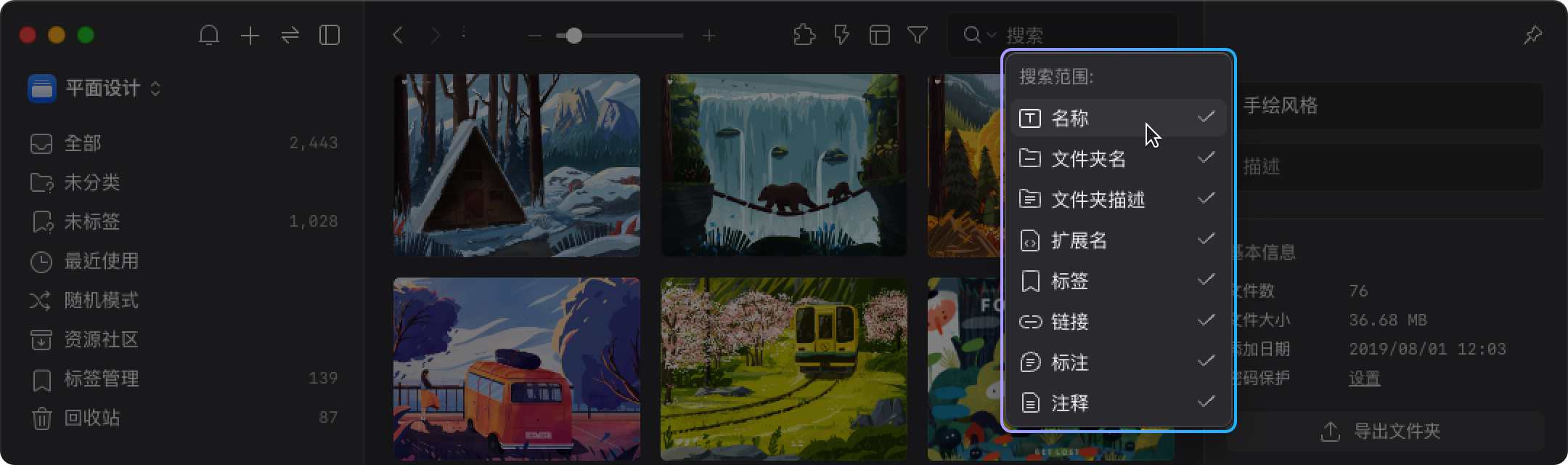Open the bears on waterfall bridge thumbnail

tap(783, 165)
